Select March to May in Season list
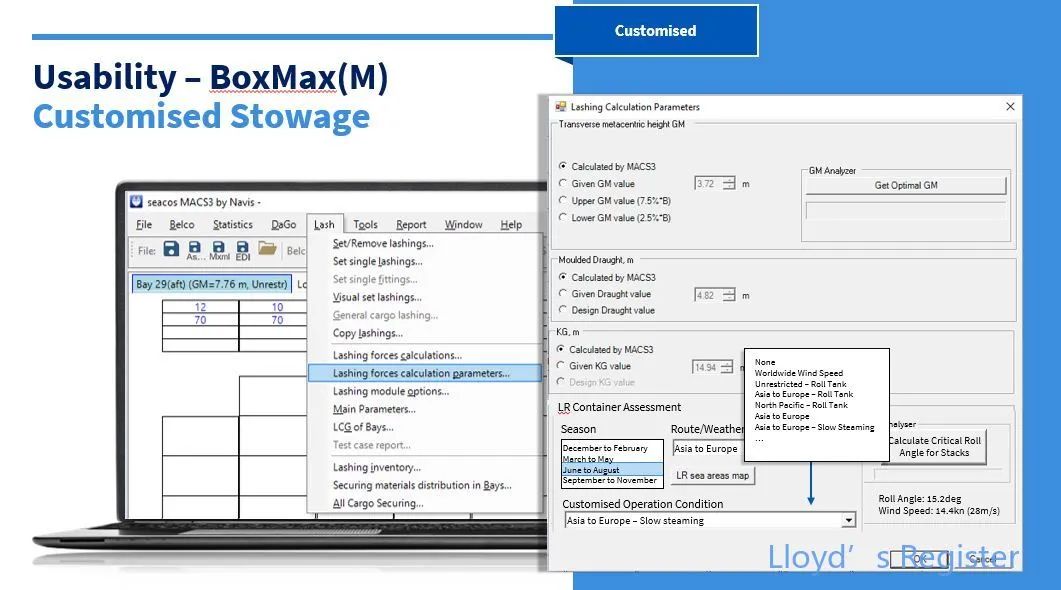This screenshot has width=1061, height=590. coord(612,459)
